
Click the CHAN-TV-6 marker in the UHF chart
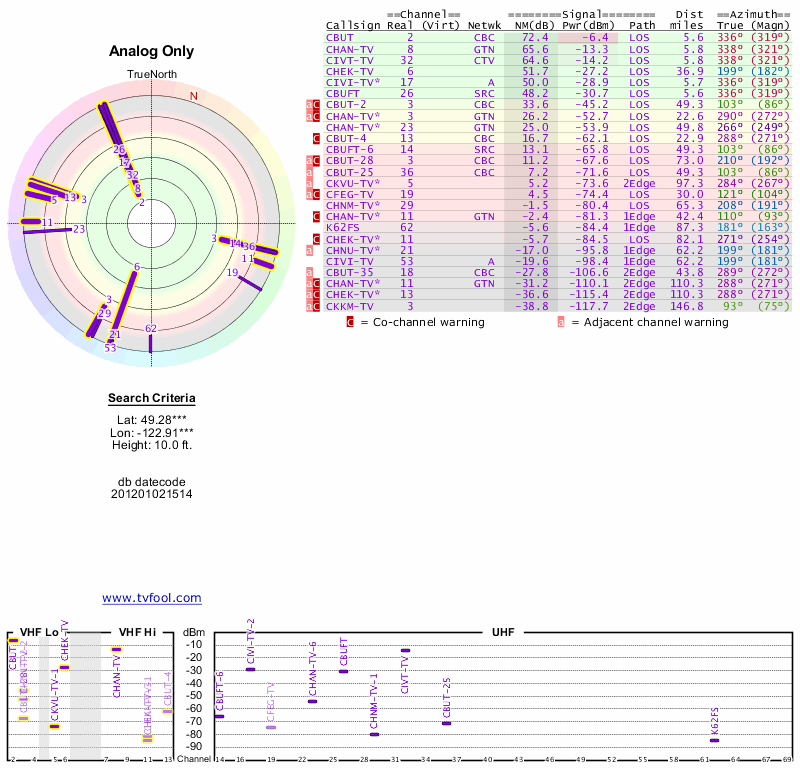312,701
